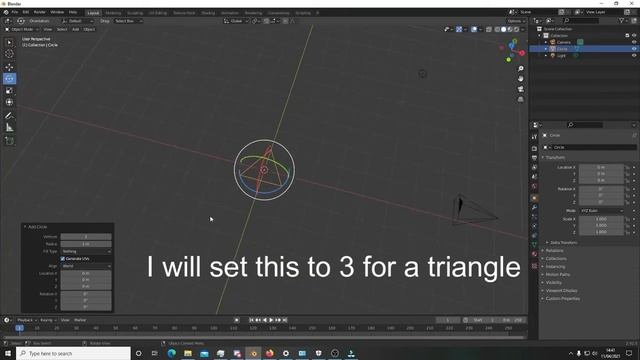Select the Annotate tool in toolbar
Screen dimensions: 640x360
point(9,116)
